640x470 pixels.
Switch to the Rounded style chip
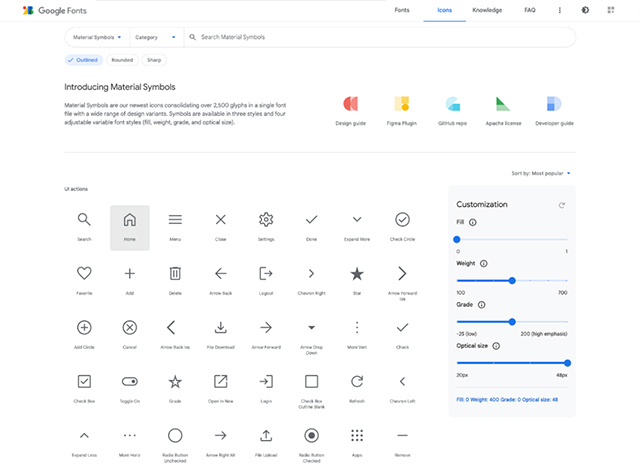122,60
